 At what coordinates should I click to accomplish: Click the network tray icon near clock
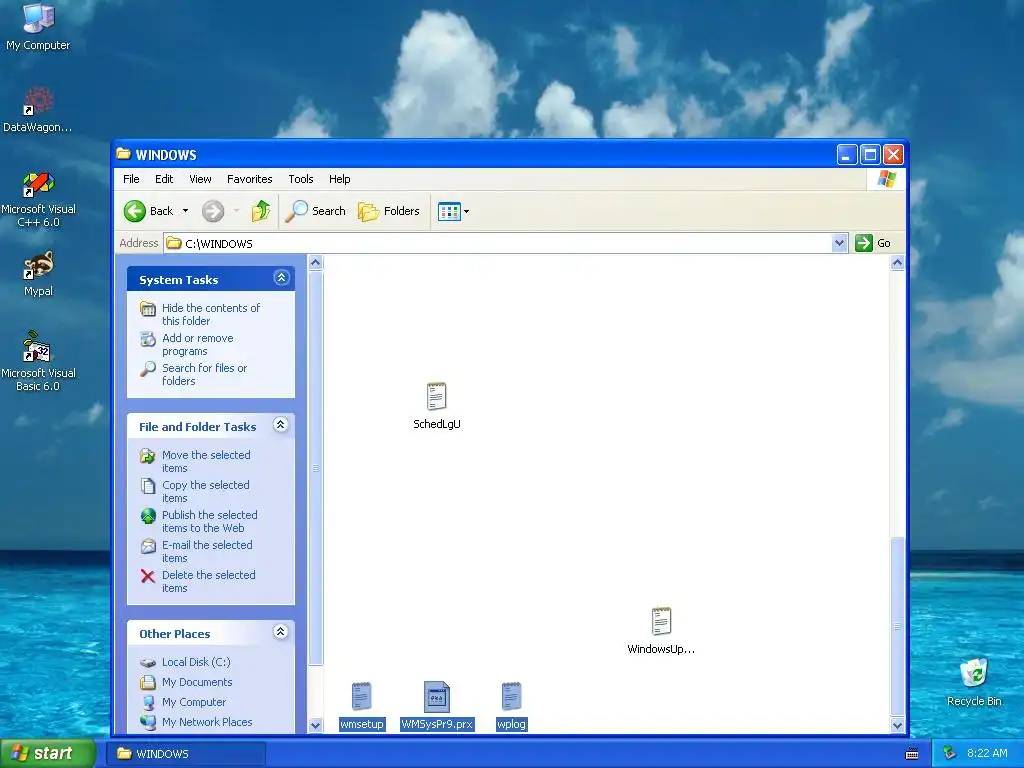pos(950,753)
